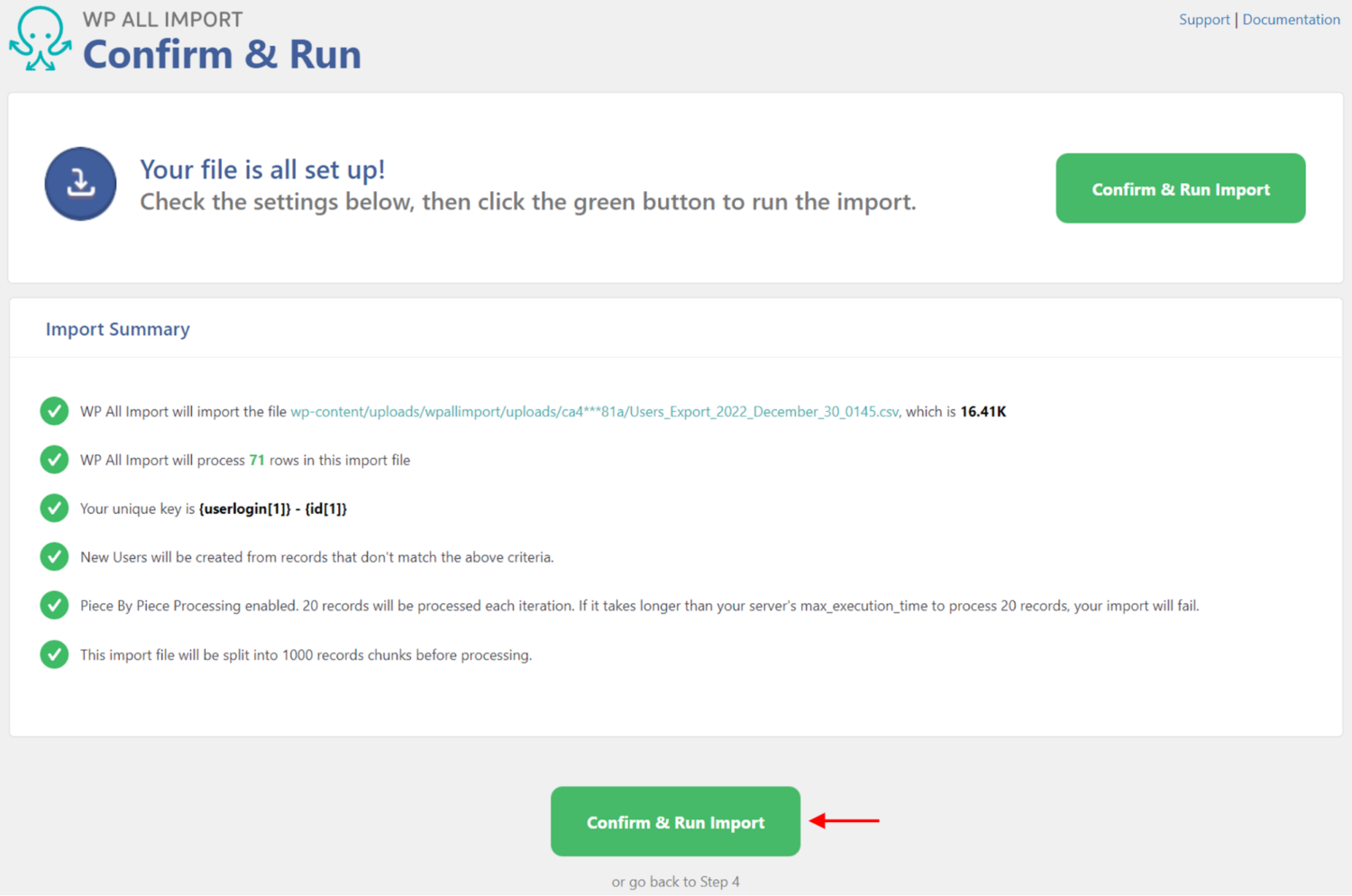
Task: Click the Import Summary heading
Action: tap(118, 329)
